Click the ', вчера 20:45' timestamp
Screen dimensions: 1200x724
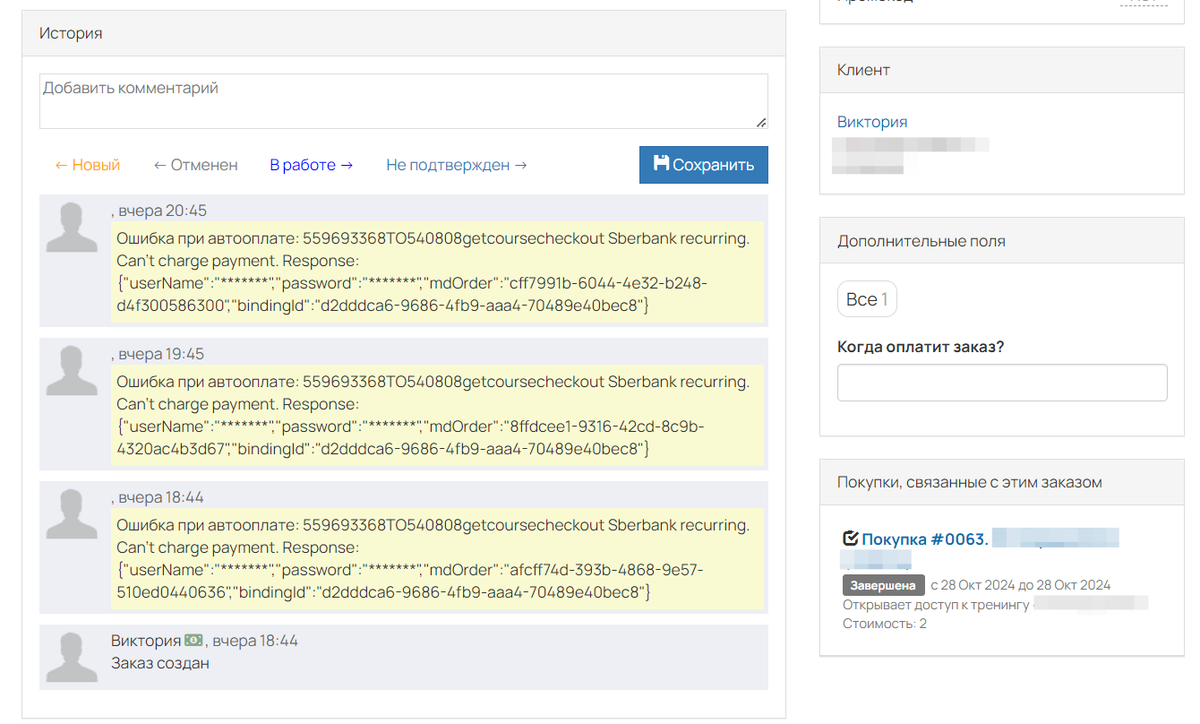click(159, 211)
